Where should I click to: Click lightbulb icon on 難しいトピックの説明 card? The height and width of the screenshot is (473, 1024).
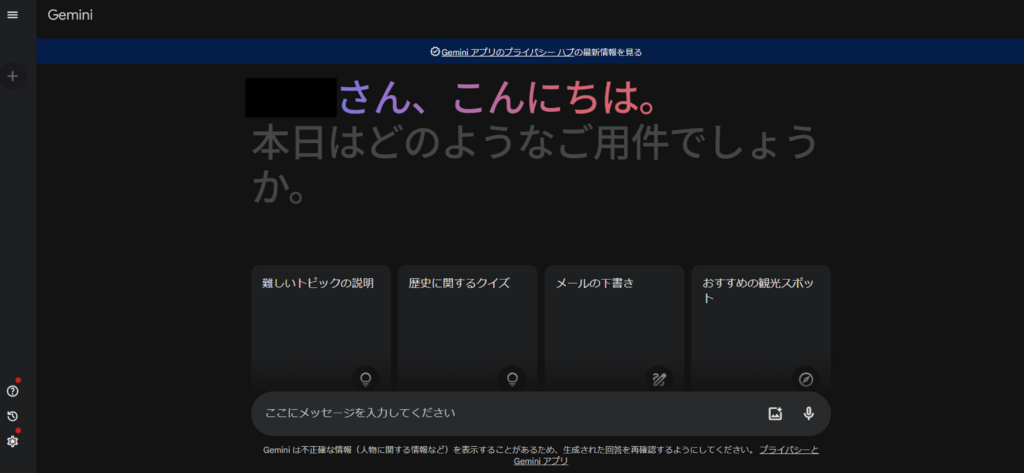point(366,379)
